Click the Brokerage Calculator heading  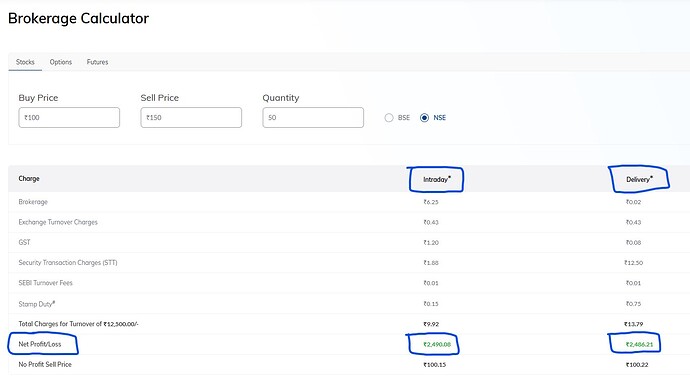pyautogui.click(x=78, y=18)
